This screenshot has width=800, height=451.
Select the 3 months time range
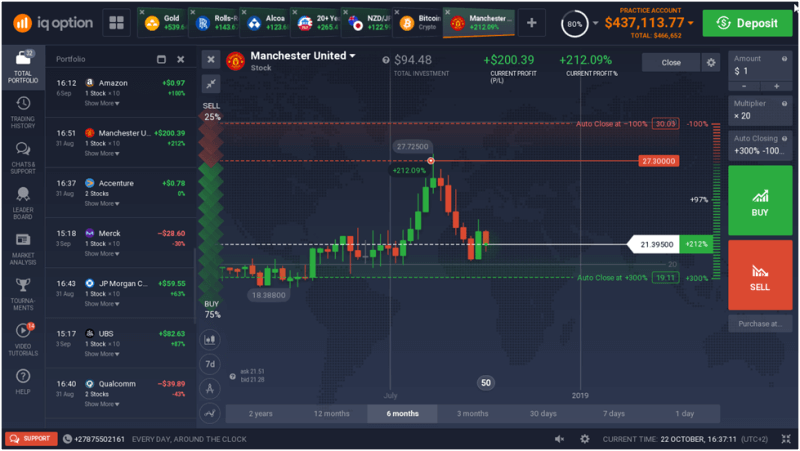[x=472, y=414]
